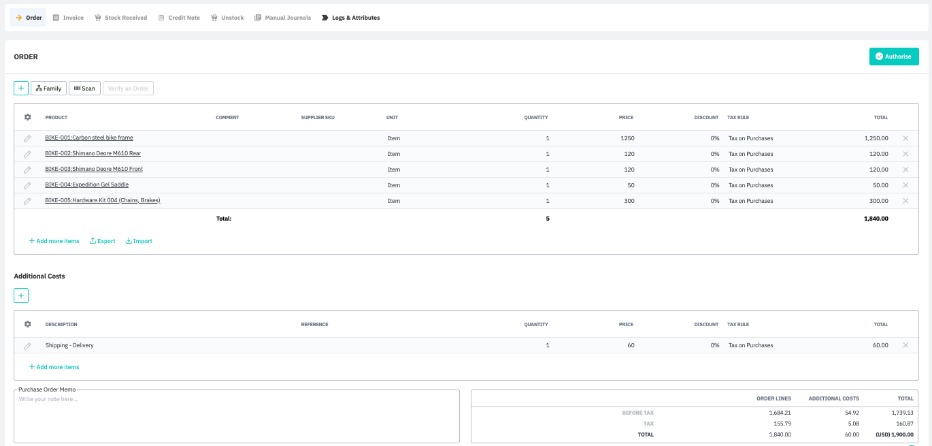Click the plus icon under Additional Costs
Viewport: 932px width, 446px height.
(21, 295)
